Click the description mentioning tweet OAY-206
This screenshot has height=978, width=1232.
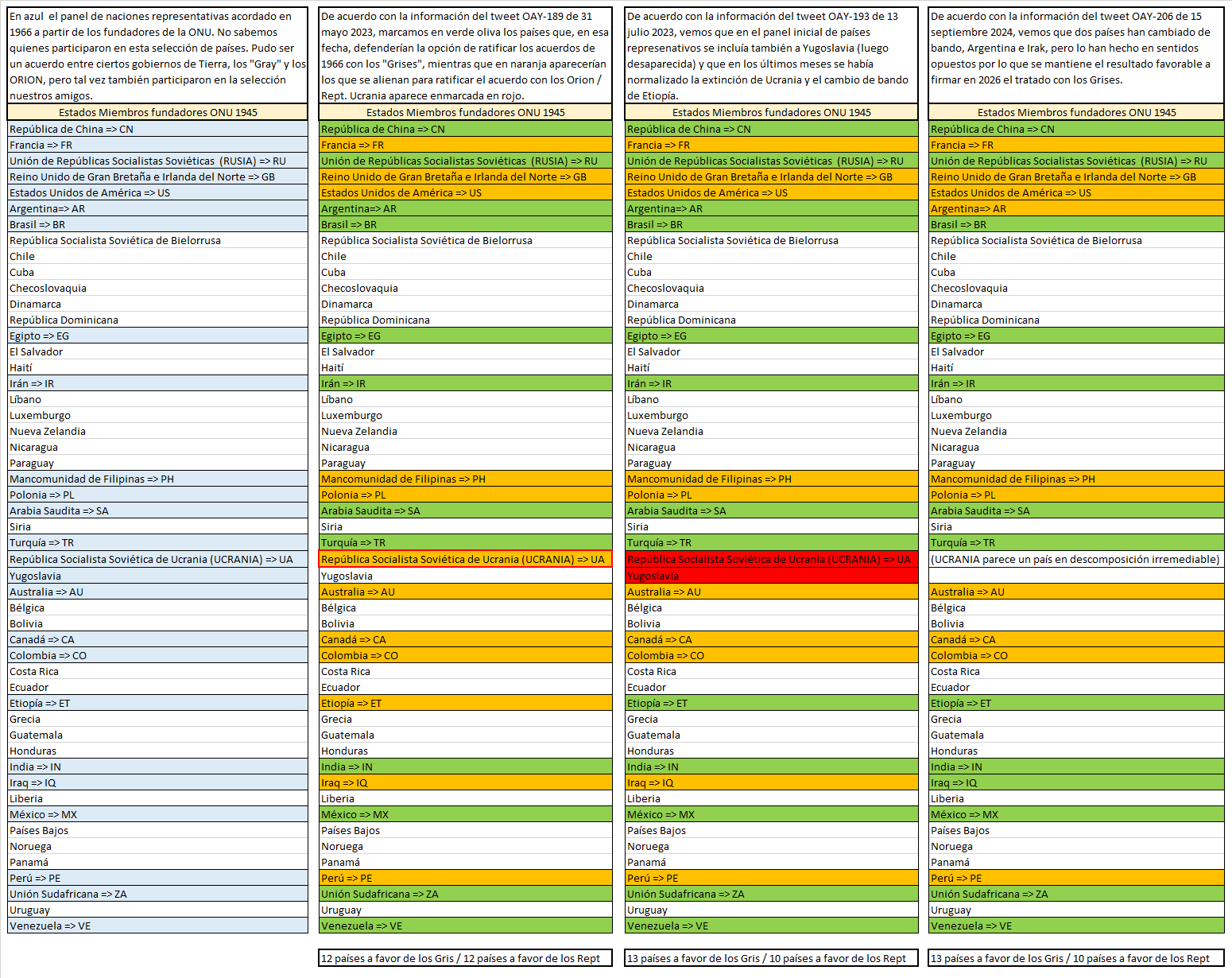pyautogui.click(x=1075, y=48)
